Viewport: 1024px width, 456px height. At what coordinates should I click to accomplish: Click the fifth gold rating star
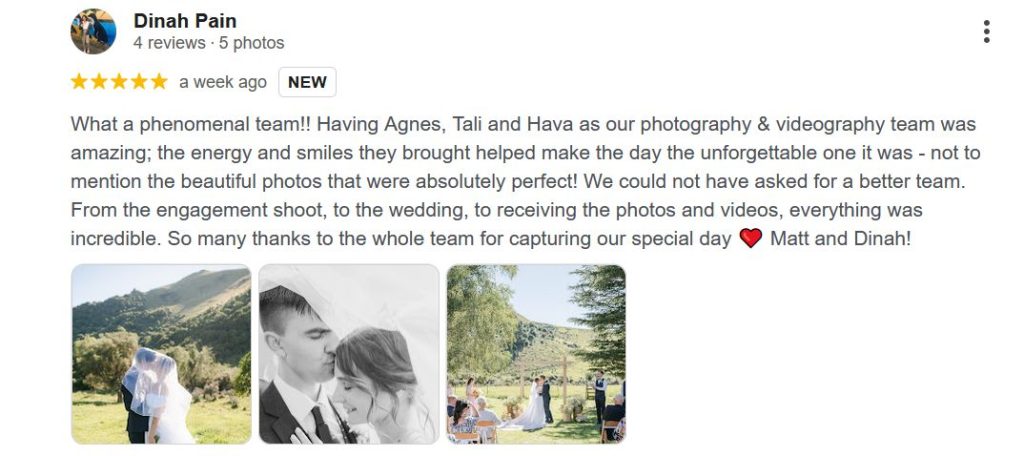[x=158, y=82]
